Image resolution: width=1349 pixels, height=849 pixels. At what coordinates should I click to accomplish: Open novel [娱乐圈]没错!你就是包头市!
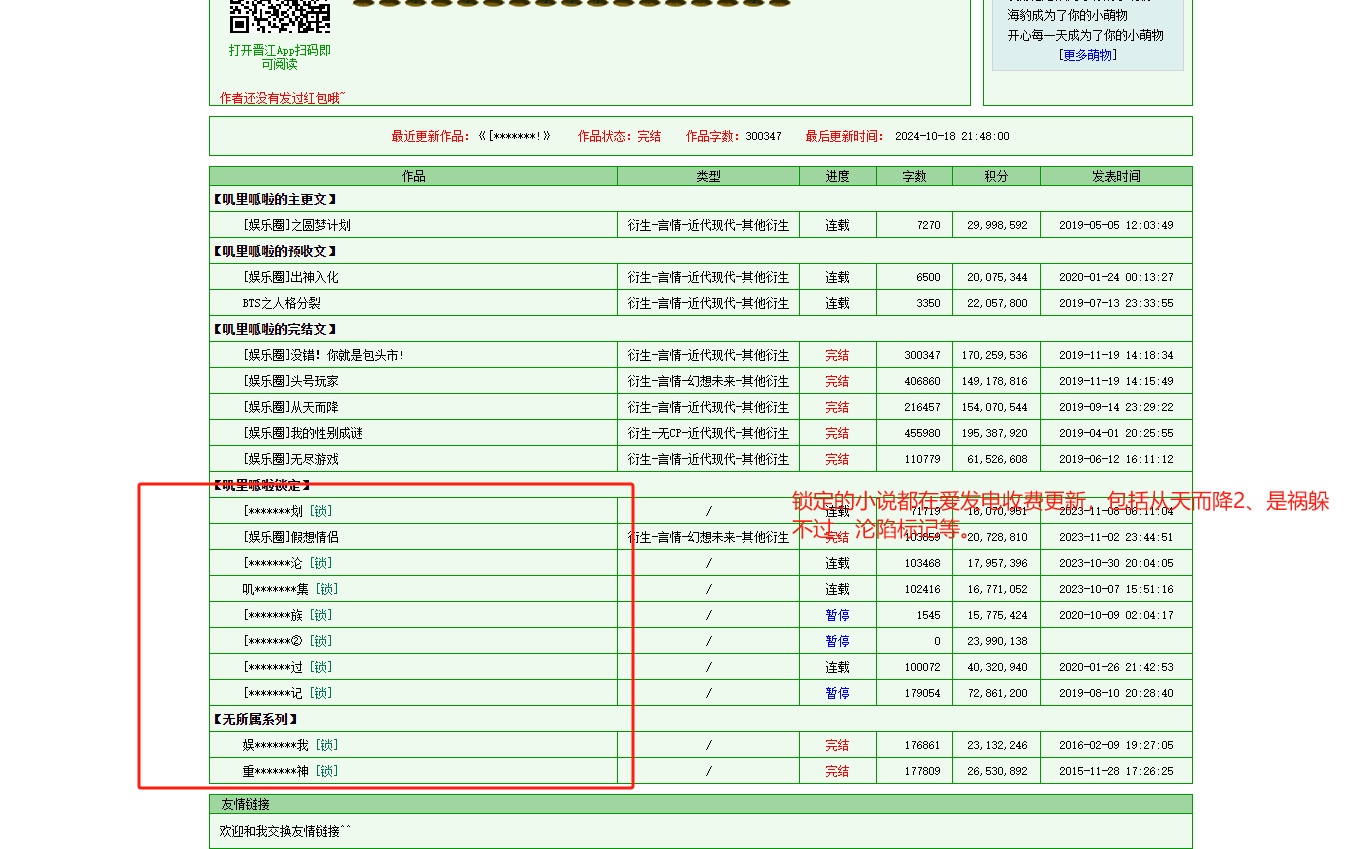pos(323,355)
